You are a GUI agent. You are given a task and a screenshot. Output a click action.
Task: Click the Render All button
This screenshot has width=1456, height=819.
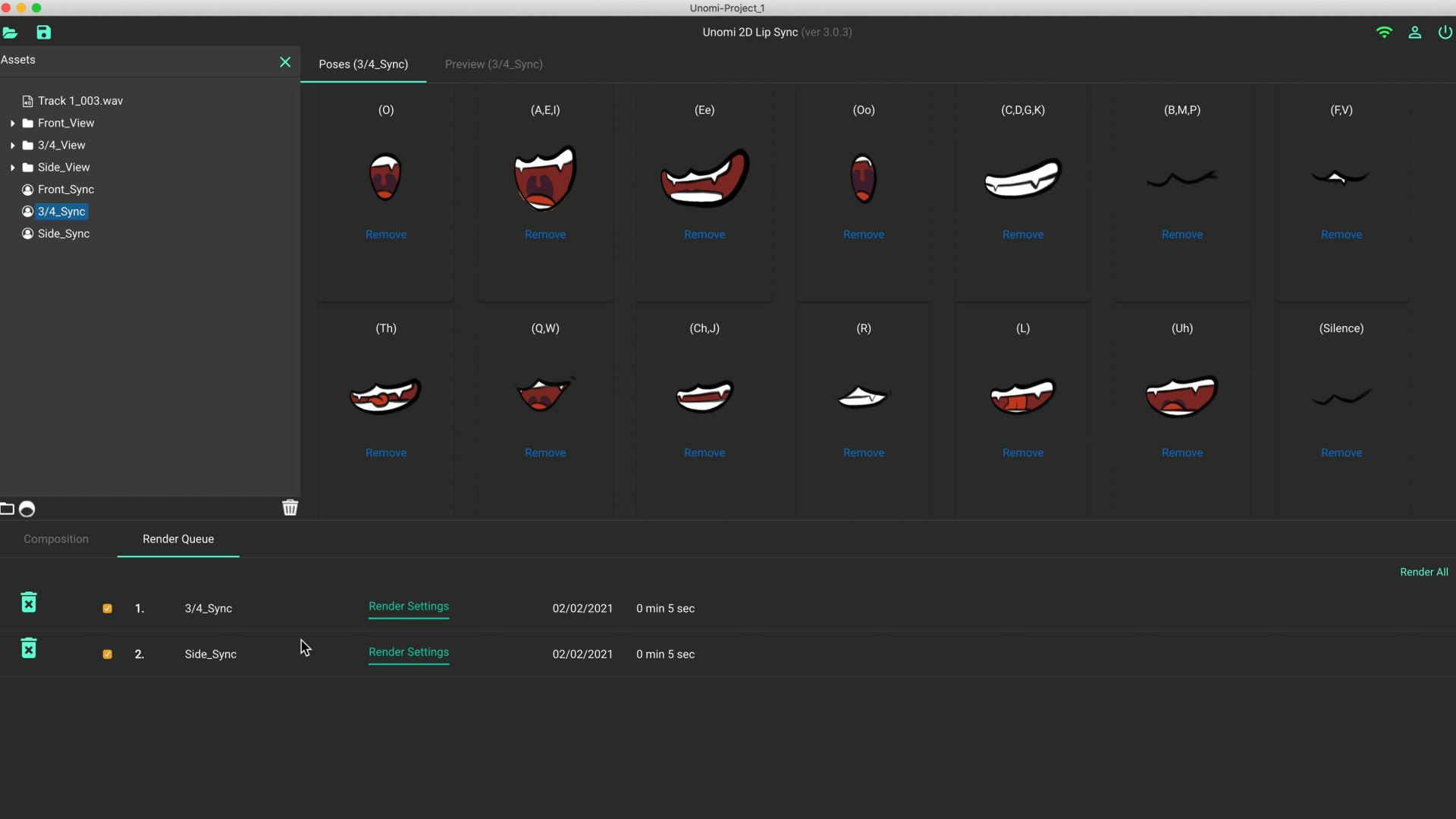coord(1423,573)
